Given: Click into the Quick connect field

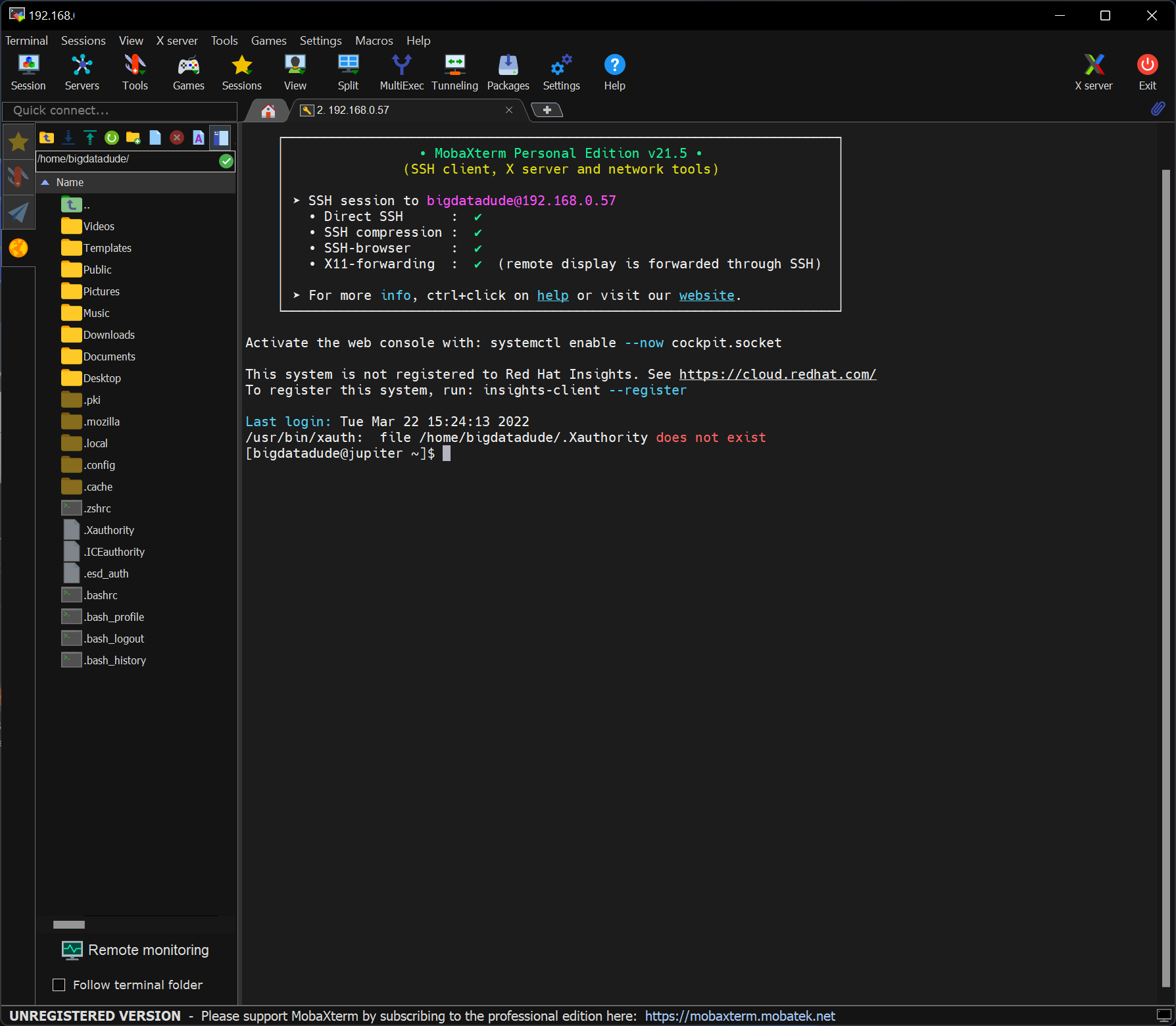Looking at the screenshot, I should click(x=120, y=110).
